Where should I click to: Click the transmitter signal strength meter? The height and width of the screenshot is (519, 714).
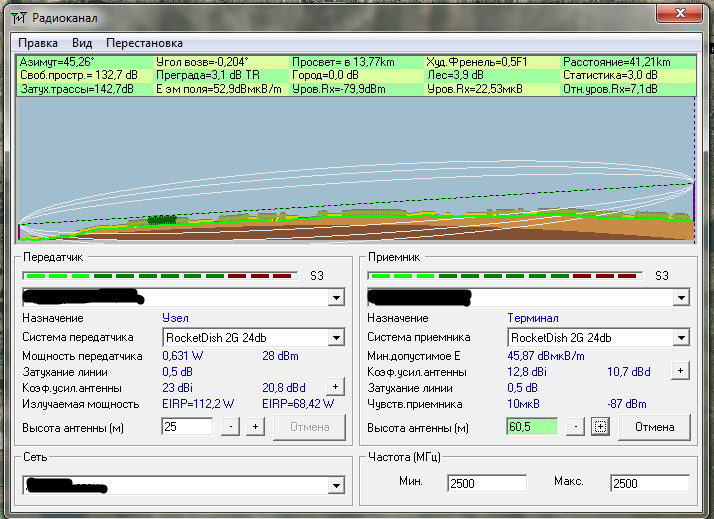159,275
